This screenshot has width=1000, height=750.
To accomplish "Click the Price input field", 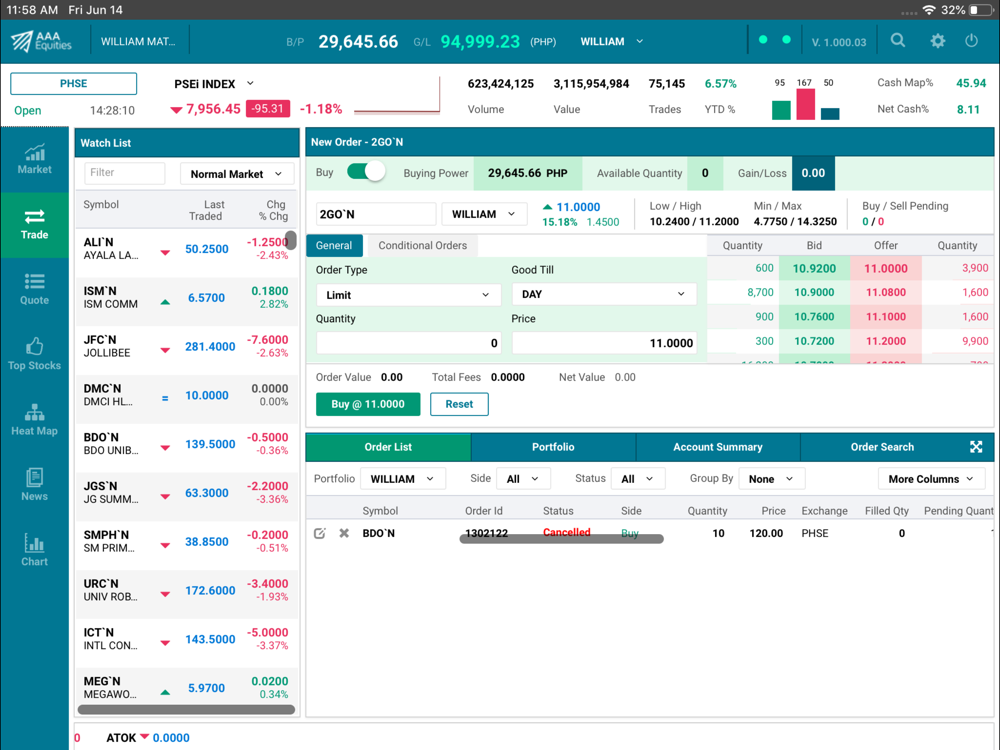I will 604,343.
